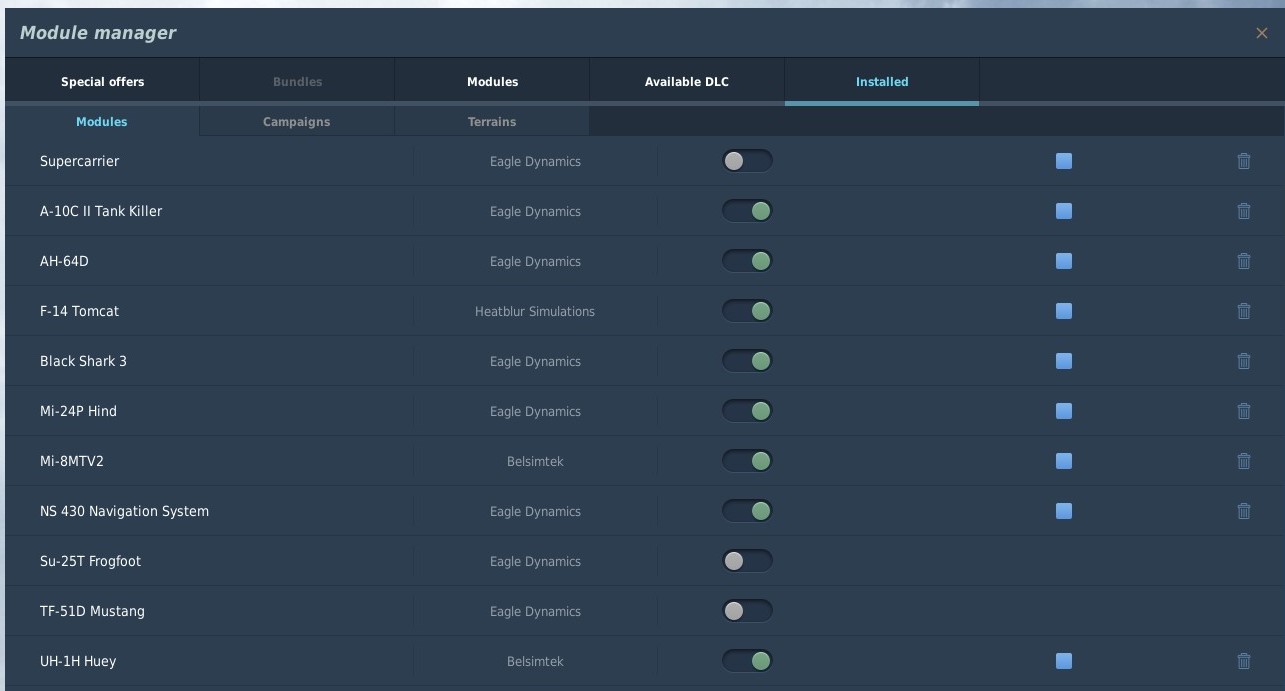Click the Mi-24P Hind name
The height and width of the screenshot is (691, 1285).
point(78,411)
